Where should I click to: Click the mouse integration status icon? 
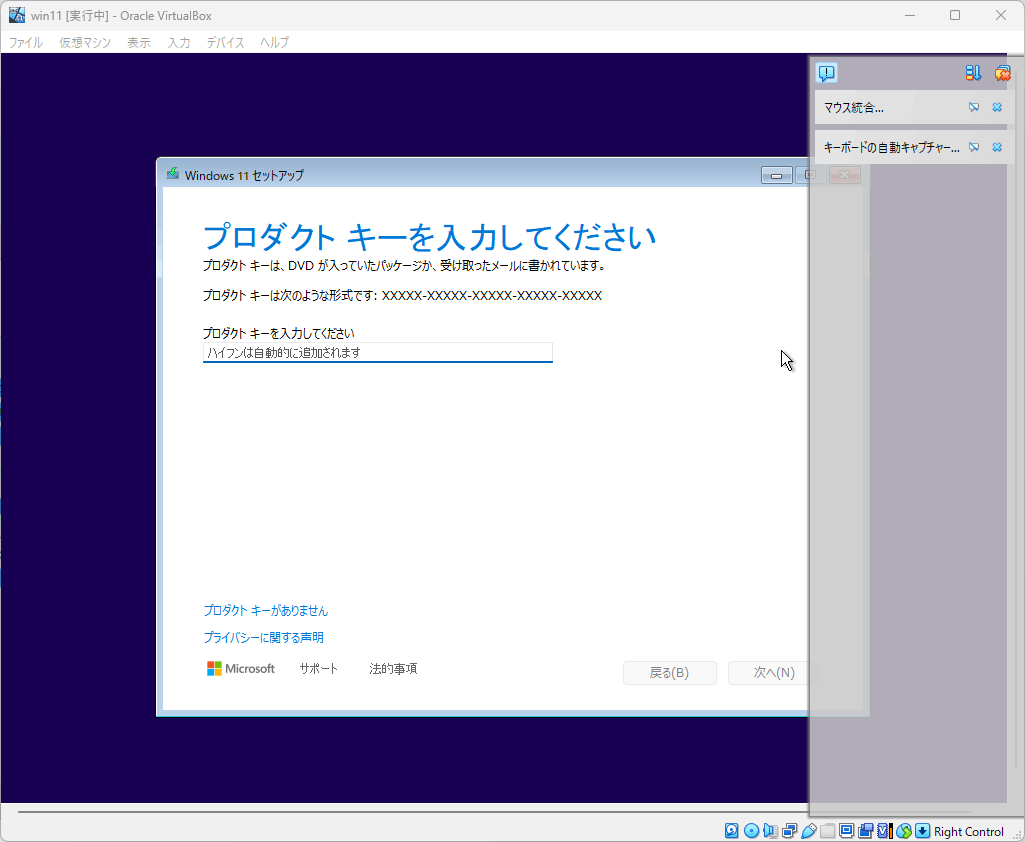[x=903, y=831]
